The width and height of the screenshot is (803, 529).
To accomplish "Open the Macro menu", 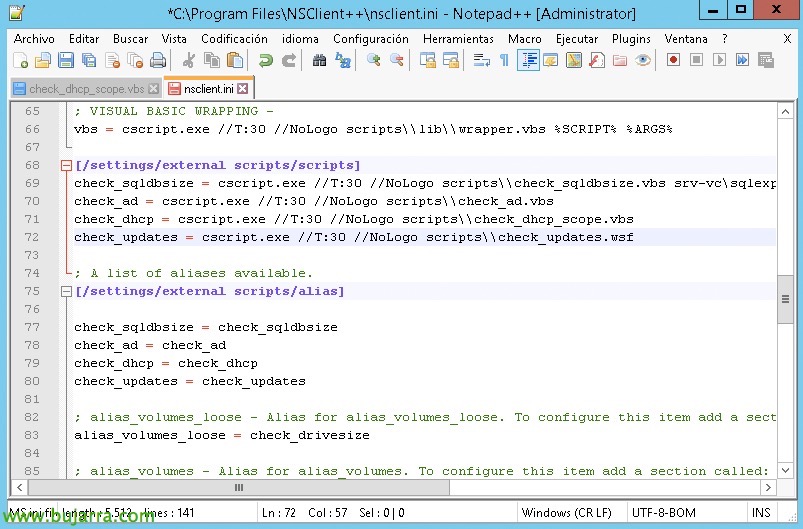I will pos(525,39).
